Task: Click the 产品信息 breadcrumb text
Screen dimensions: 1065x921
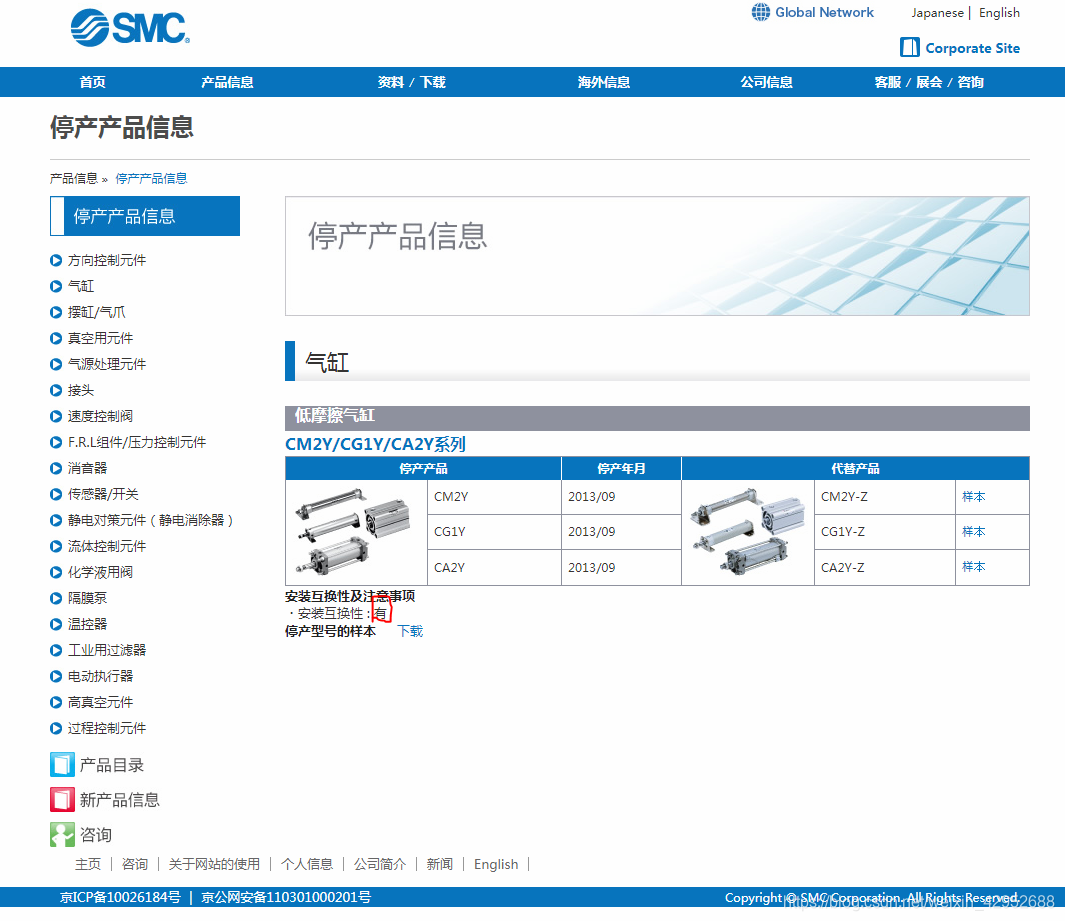Action: (x=73, y=179)
